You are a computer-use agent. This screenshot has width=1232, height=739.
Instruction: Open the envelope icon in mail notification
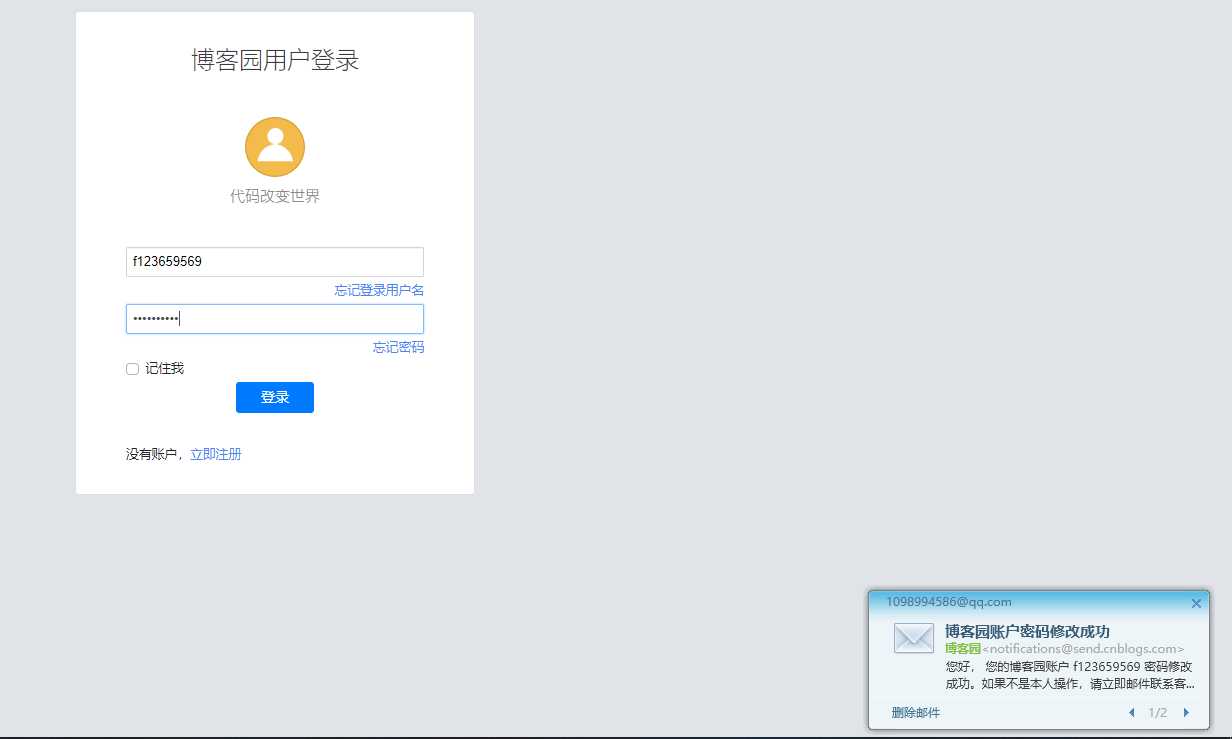914,638
